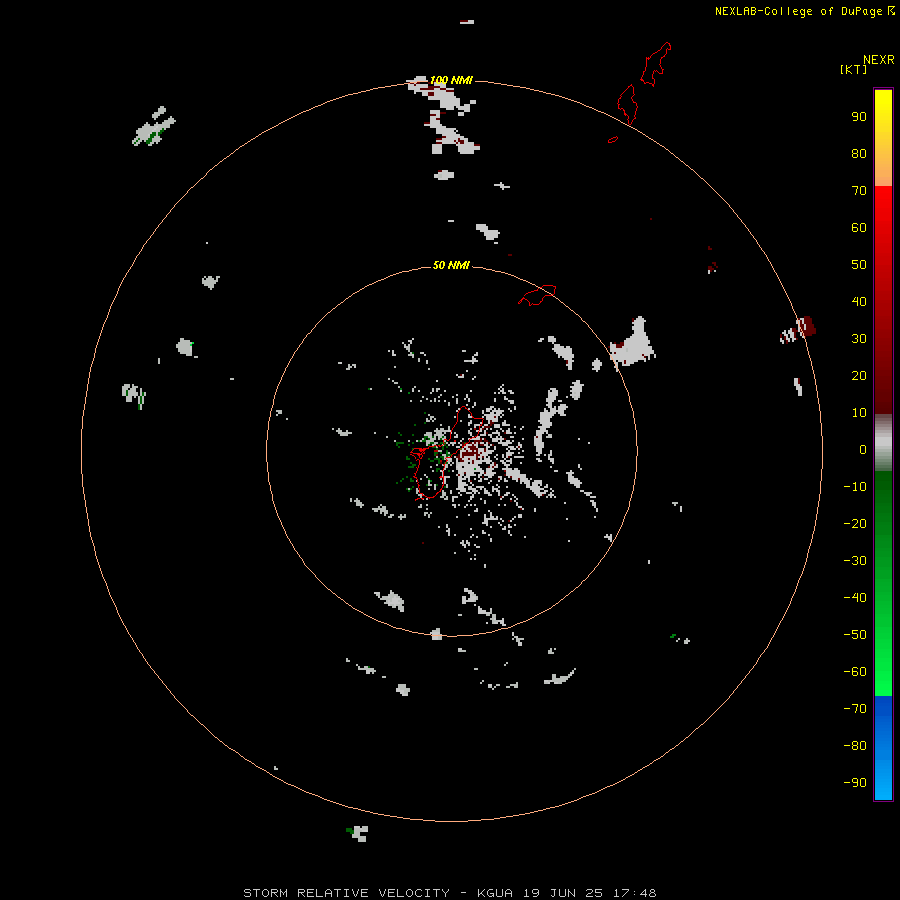Select the -10 value on the color scale
Viewport: 900px width, 900px height.
[x=855, y=487]
